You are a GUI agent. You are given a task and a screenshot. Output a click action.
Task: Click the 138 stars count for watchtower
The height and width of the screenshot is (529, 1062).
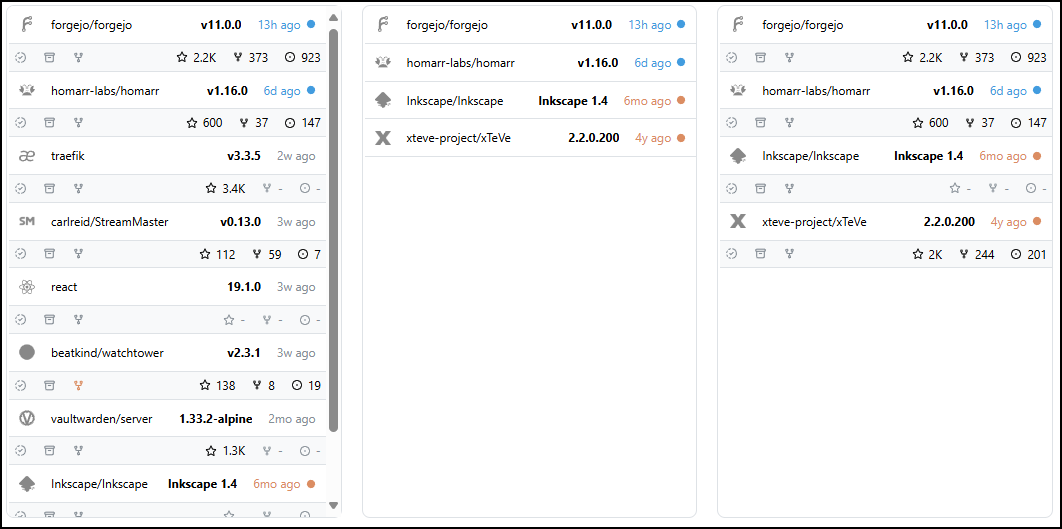pyautogui.click(x=226, y=385)
